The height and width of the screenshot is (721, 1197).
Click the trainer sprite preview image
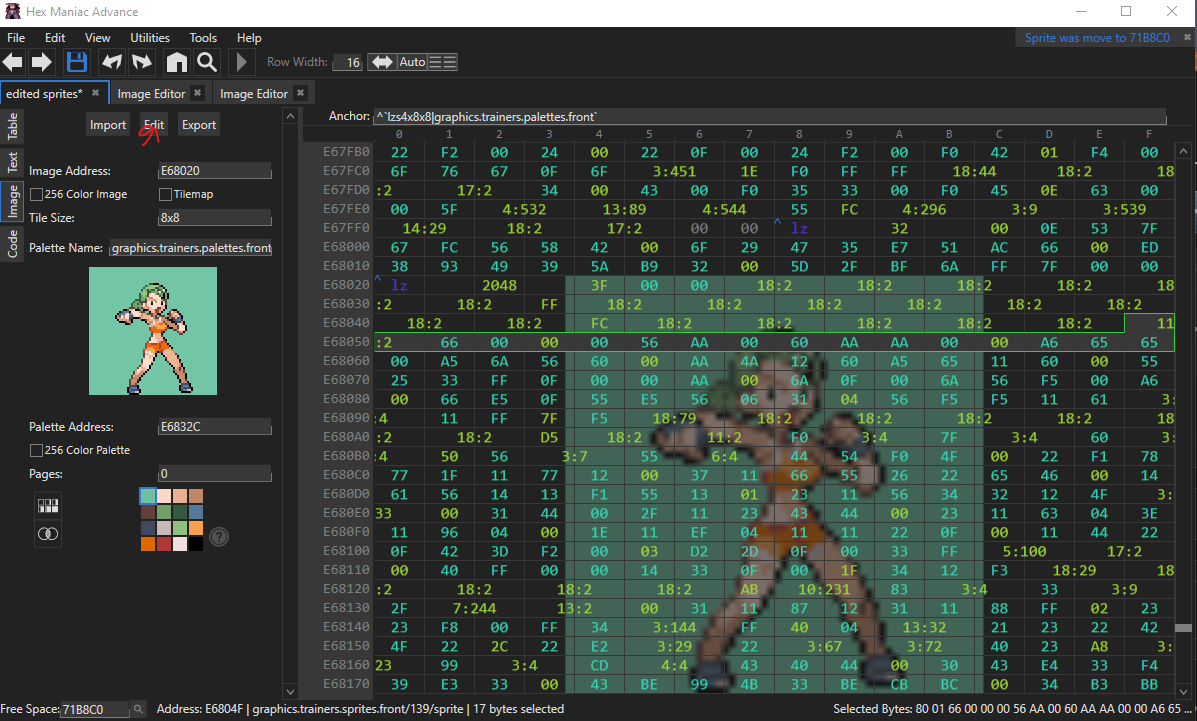(x=153, y=331)
